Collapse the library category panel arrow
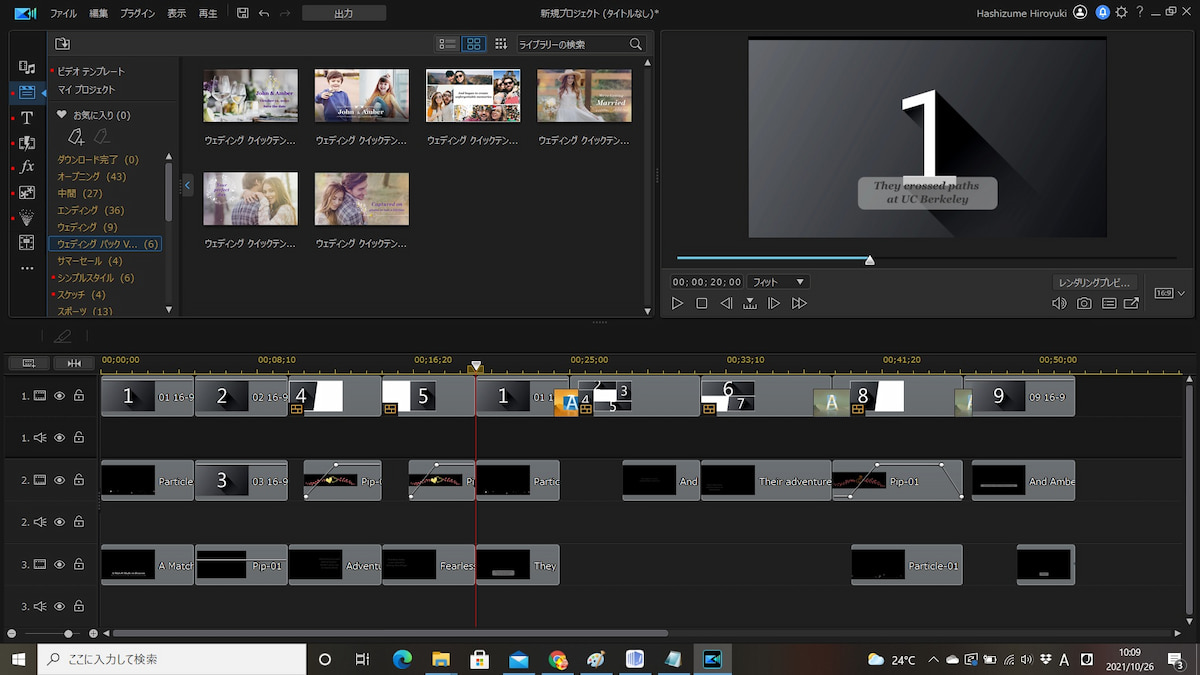Viewport: 1200px width, 675px height. pos(187,186)
